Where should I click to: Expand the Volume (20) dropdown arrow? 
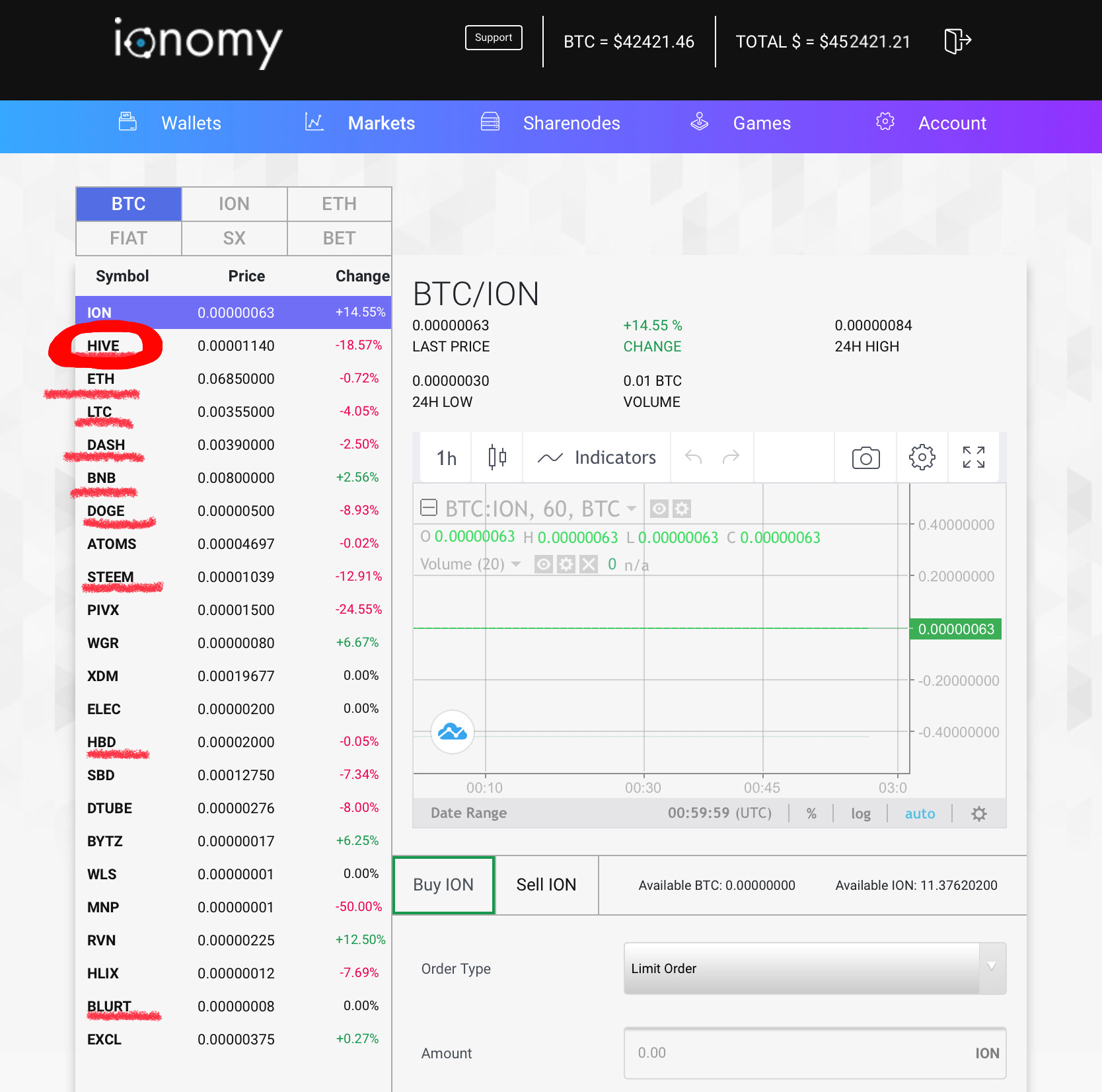pos(516,564)
